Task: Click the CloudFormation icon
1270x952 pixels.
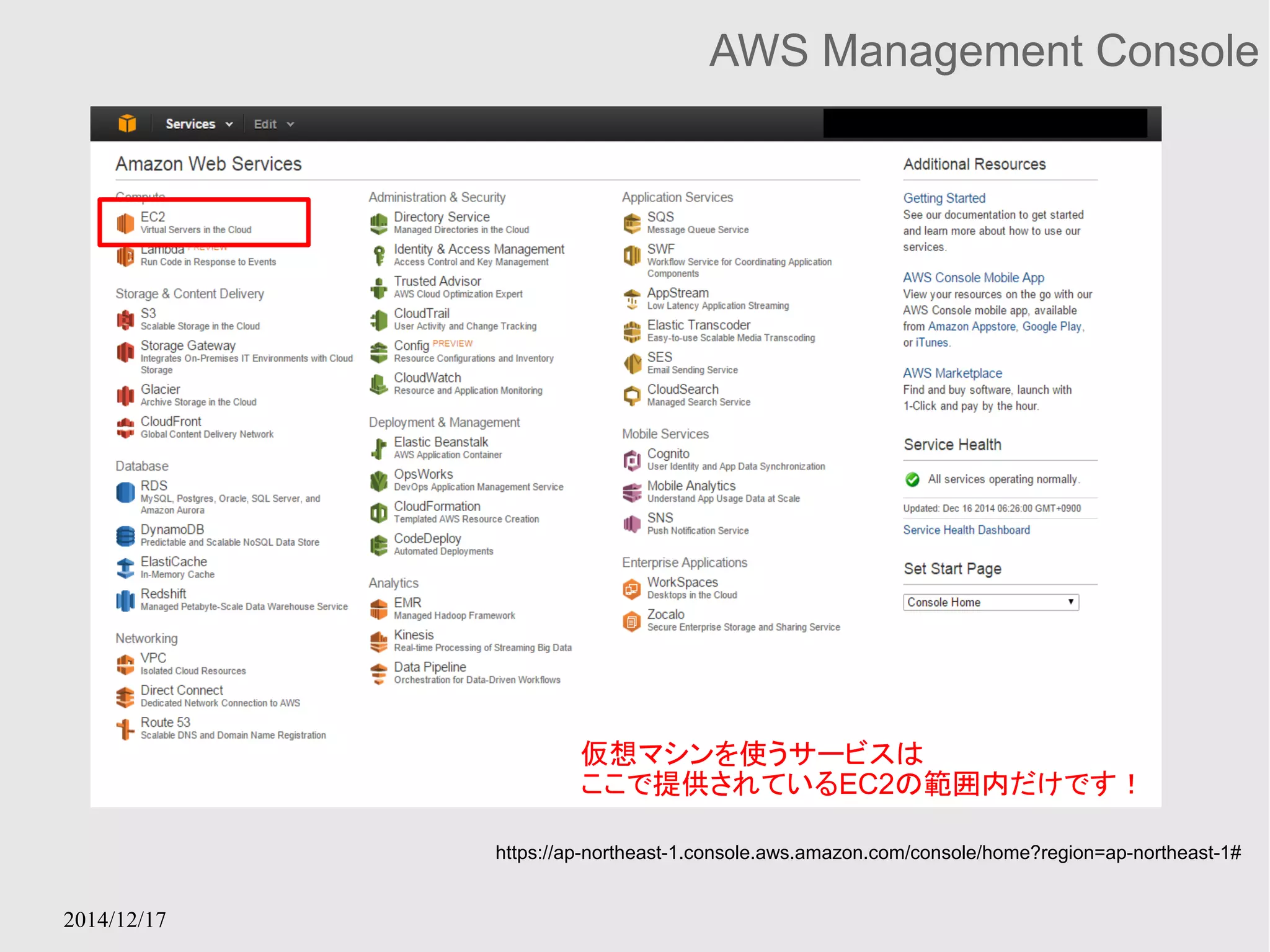Action: point(379,513)
